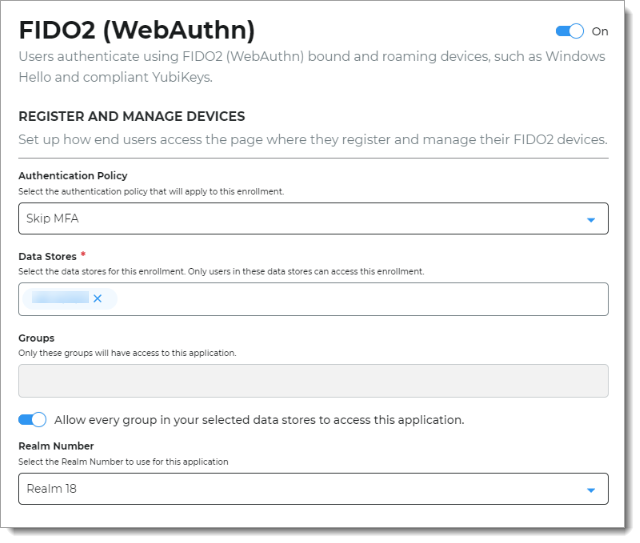Click the Data Stores label

pyautogui.click(x=47, y=256)
